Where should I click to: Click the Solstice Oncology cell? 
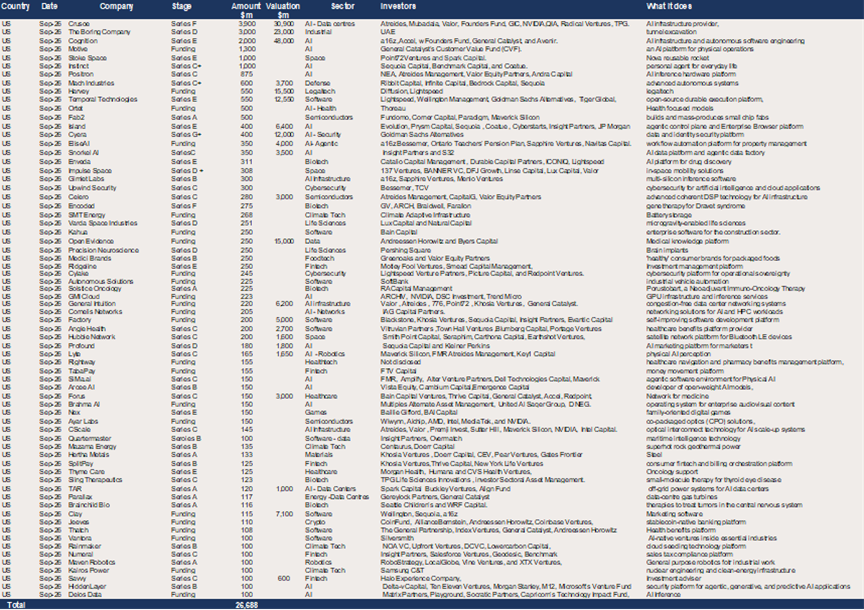click(x=95, y=288)
